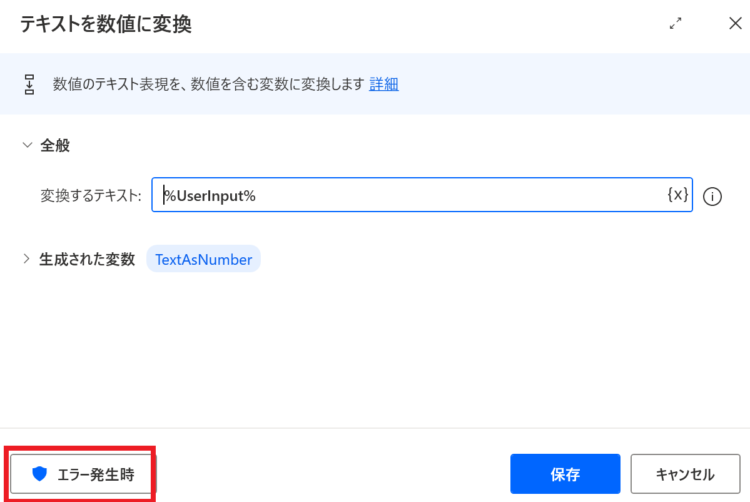The image size is (750, 502).
Task: Close the テキストを数値に変換 dialog
Action: pos(735,23)
